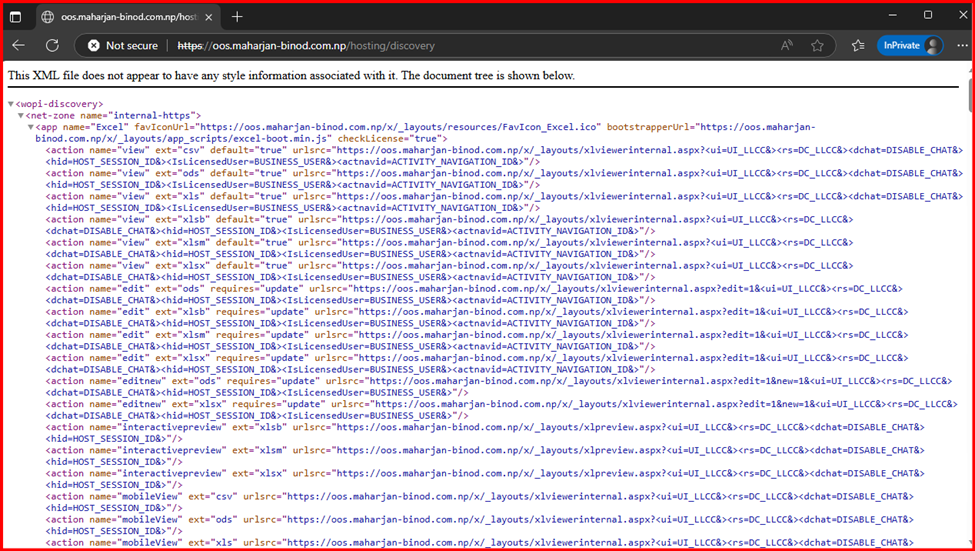Viewport: 975px width, 551px height.
Task: Click the browser Back arrow button
Action: (19, 45)
